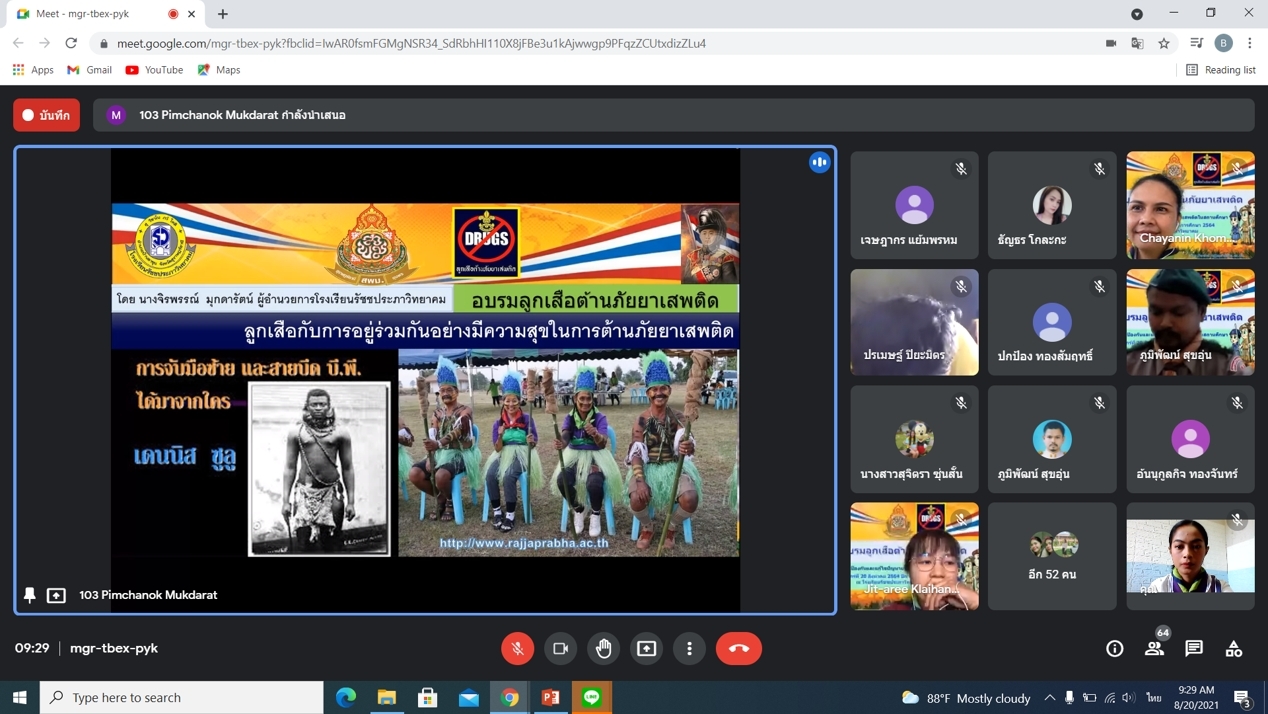Open the tile showing 52 more participants

[1052, 556]
